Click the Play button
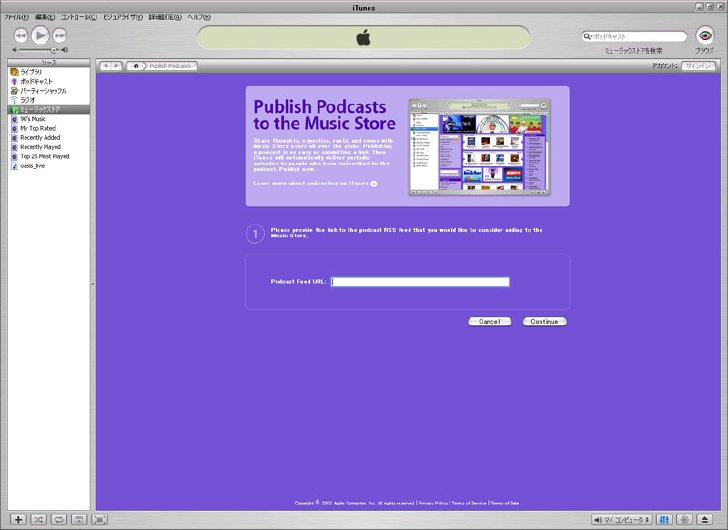The width and height of the screenshot is (728, 530). click(x=40, y=35)
